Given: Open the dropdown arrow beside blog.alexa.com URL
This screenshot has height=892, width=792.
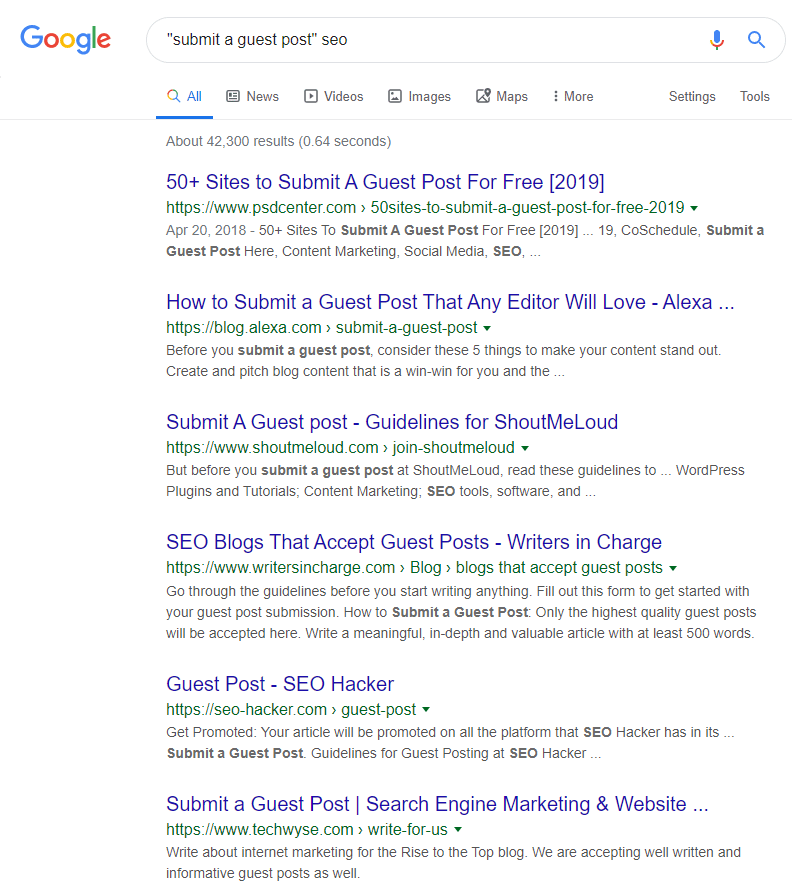Looking at the screenshot, I should tap(487, 327).
